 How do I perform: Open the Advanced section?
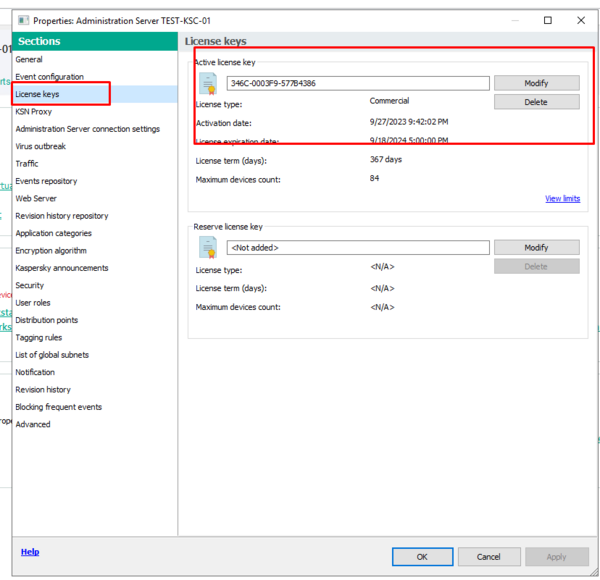point(32,424)
